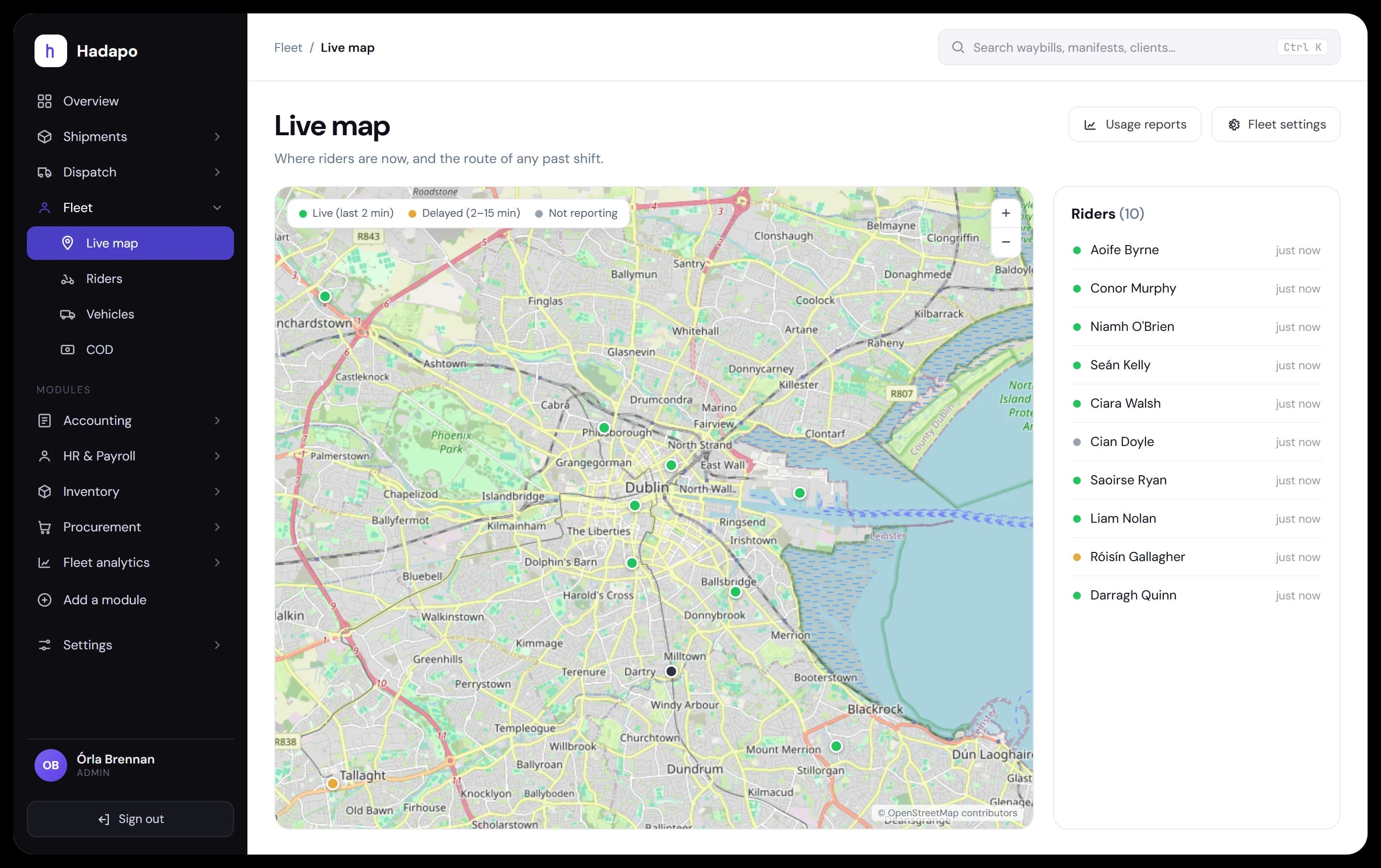
Task: Expand the Settings chevron
Action: [217, 645]
